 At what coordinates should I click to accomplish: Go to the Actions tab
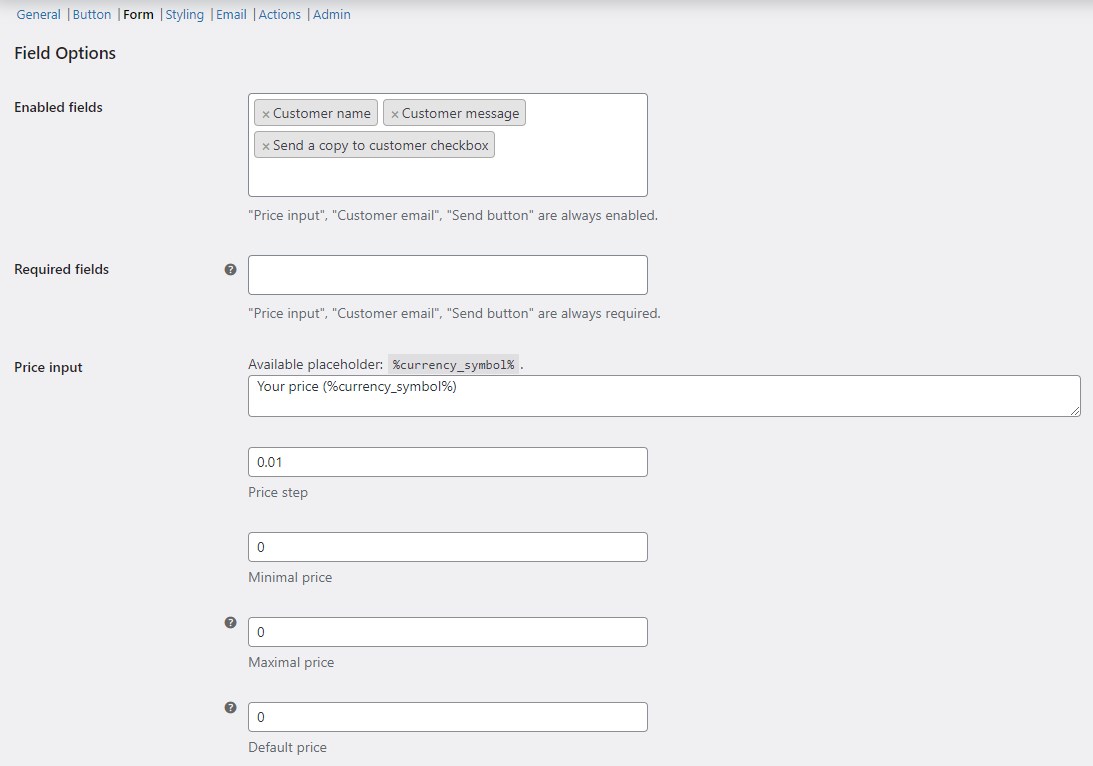[x=280, y=14]
